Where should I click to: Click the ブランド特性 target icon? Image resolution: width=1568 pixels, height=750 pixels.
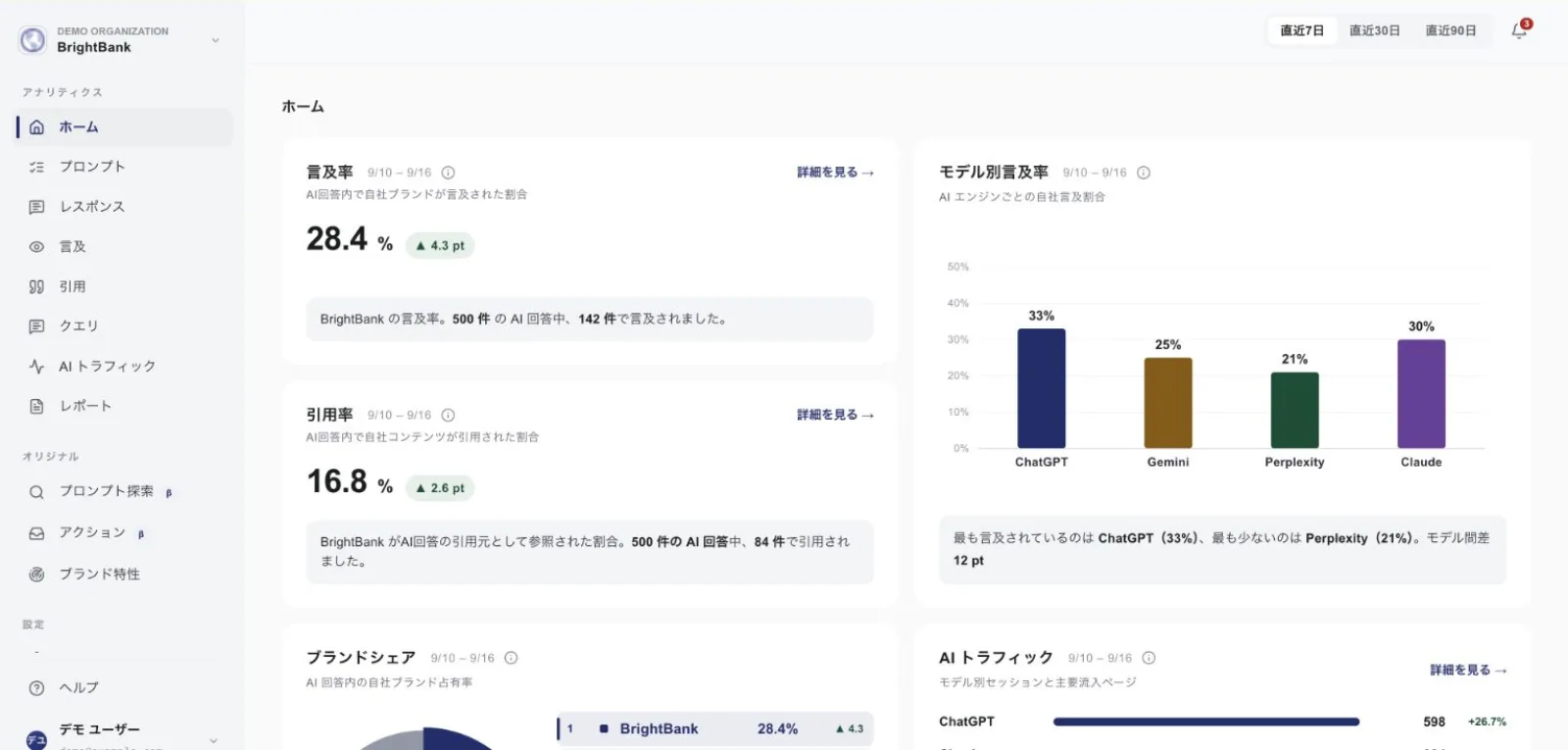click(x=36, y=575)
